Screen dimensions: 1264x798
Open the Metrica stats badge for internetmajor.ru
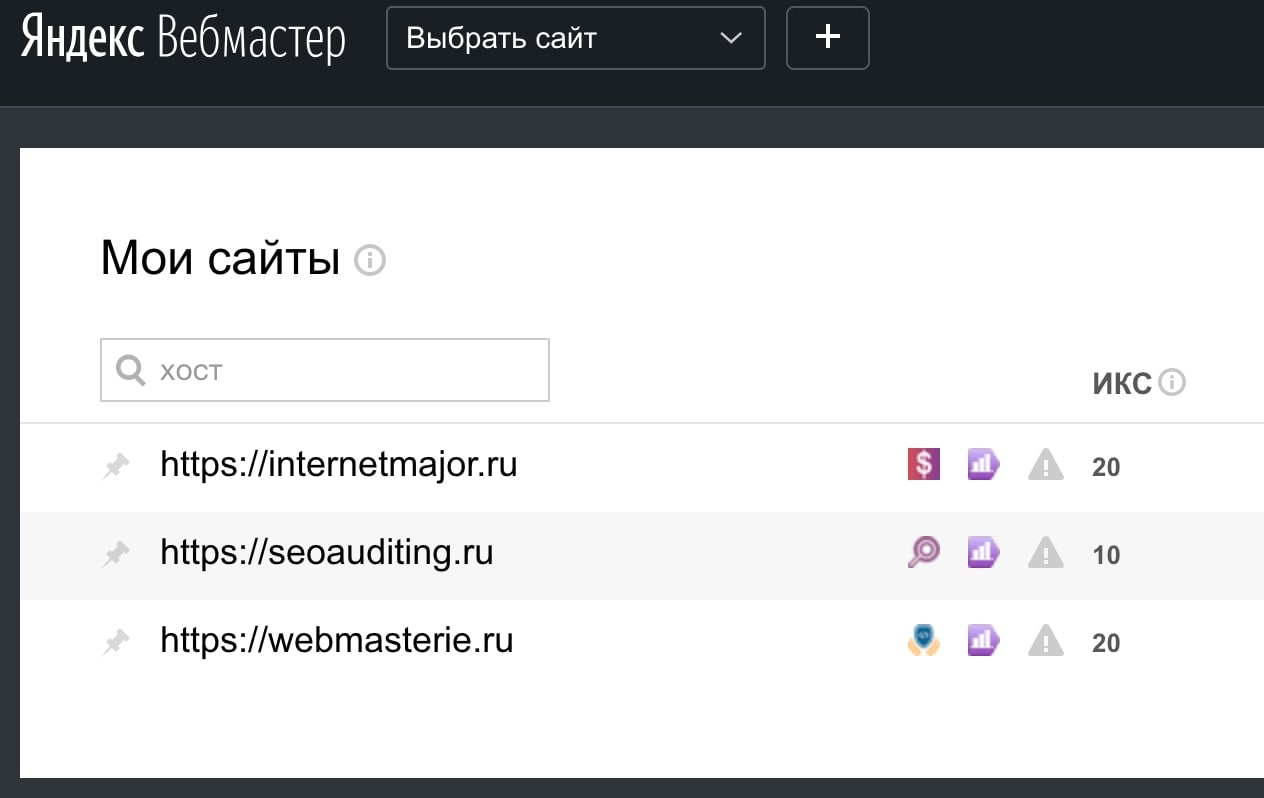tap(983, 464)
